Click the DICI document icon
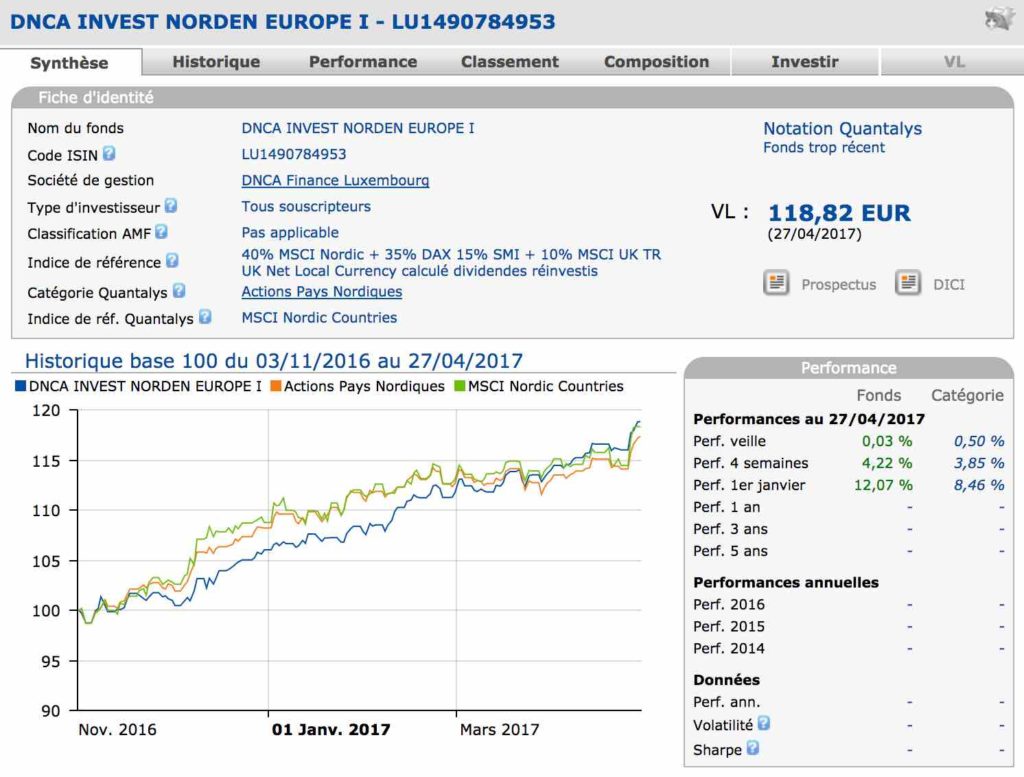Image resolution: width=1024 pixels, height=777 pixels. pyautogui.click(x=908, y=283)
